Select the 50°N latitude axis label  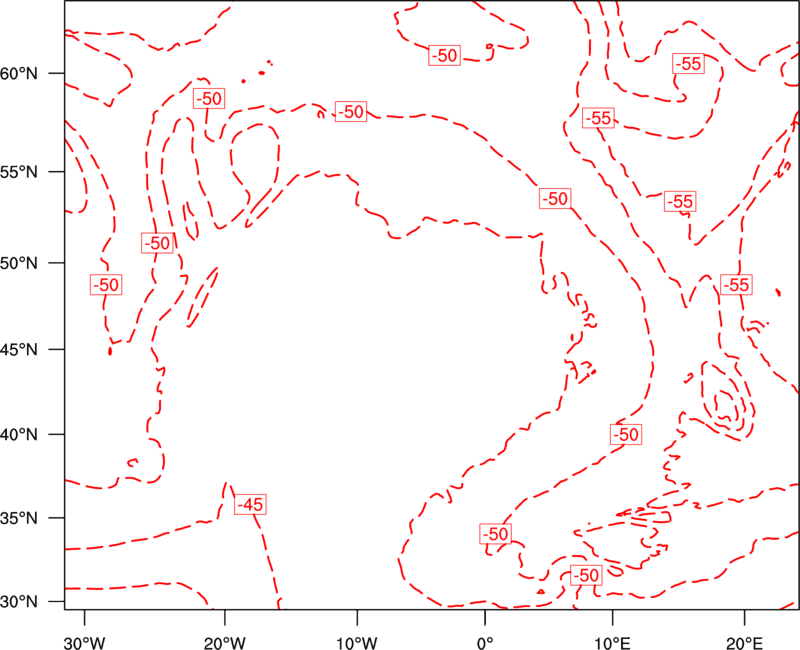[19, 263]
